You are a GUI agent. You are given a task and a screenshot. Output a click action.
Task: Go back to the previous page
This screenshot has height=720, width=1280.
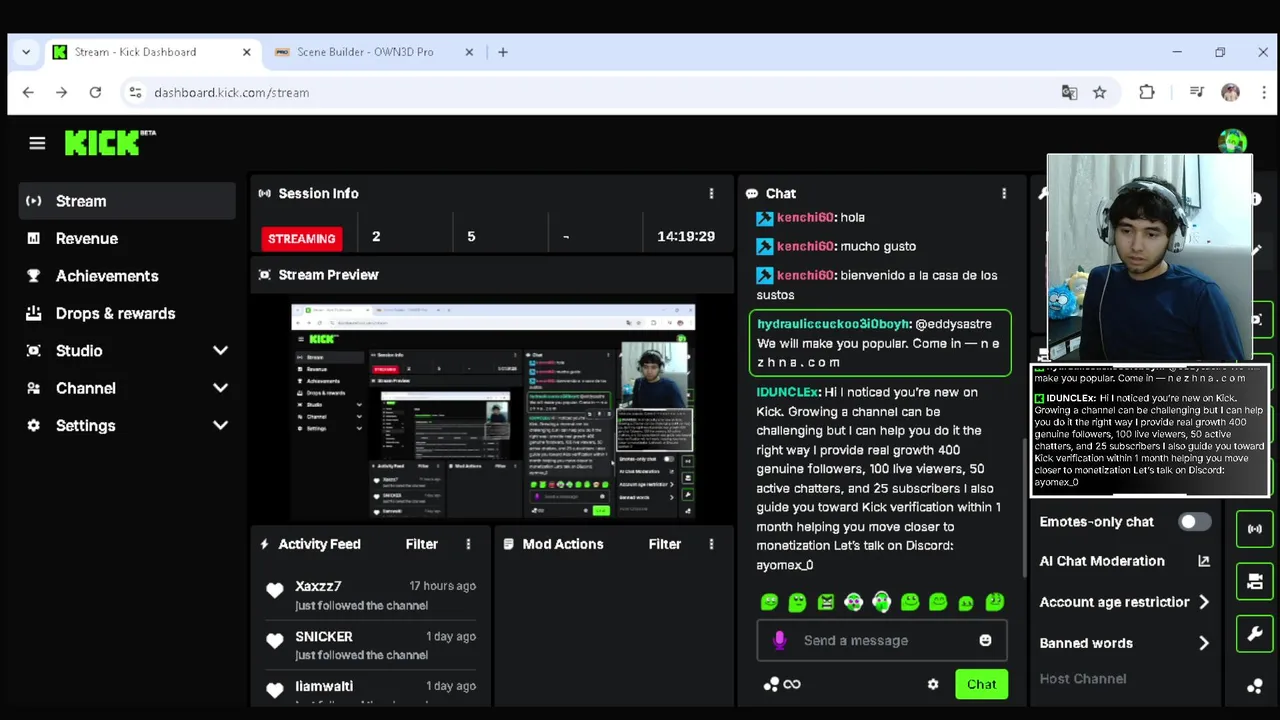click(x=28, y=92)
